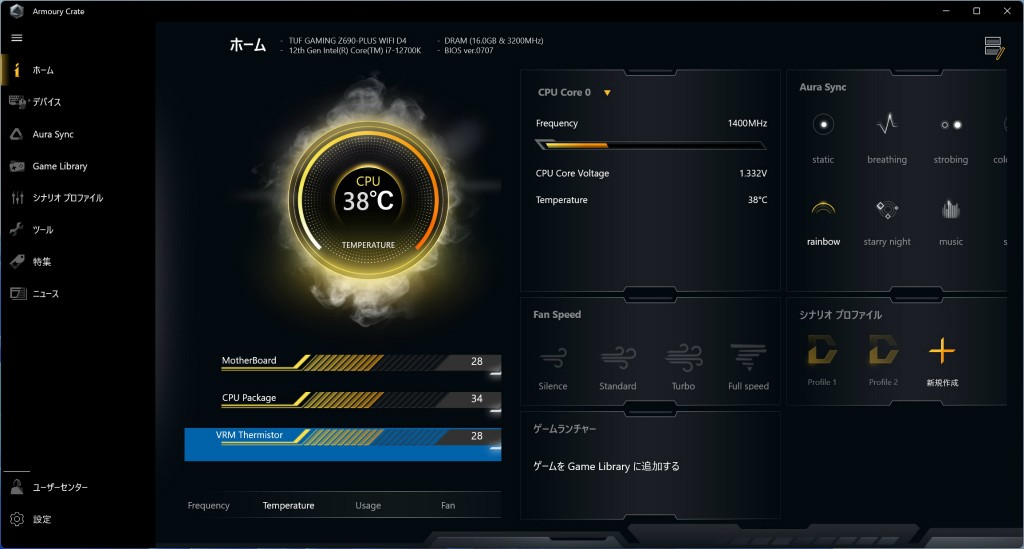The width and height of the screenshot is (1024, 549).
Task: Set fan speed to Full speed
Action: pyautogui.click(x=748, y=357)
